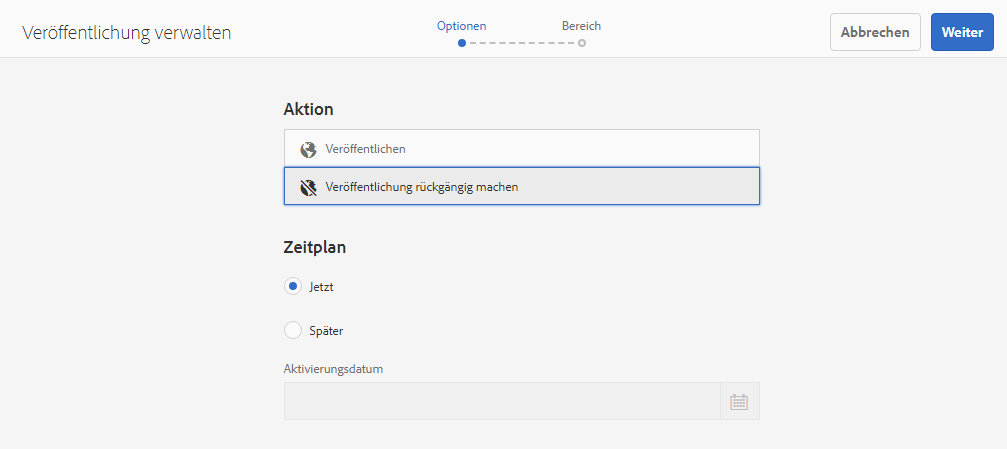Select the Jetzt radio button
The image size is (1007, 449).
tap(293, 287)
